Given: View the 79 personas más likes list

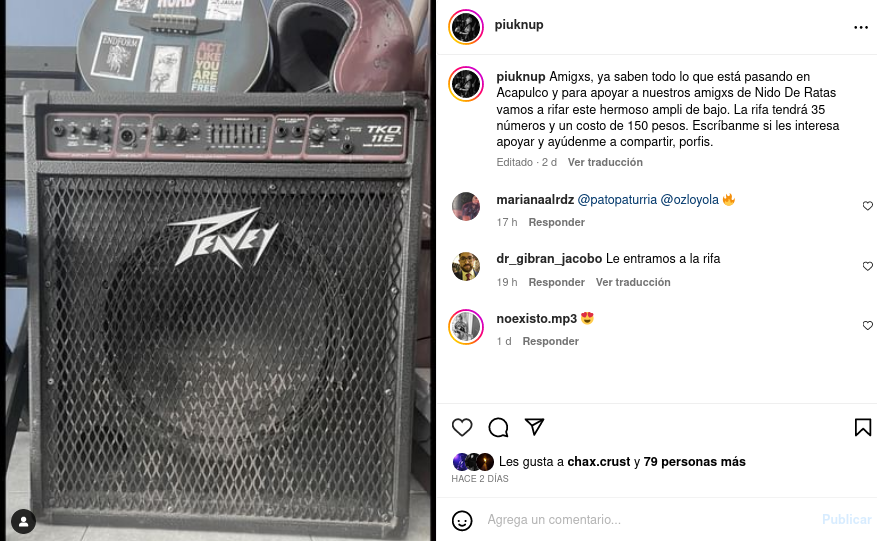Looking at the screenshot, I should point(694,462).
